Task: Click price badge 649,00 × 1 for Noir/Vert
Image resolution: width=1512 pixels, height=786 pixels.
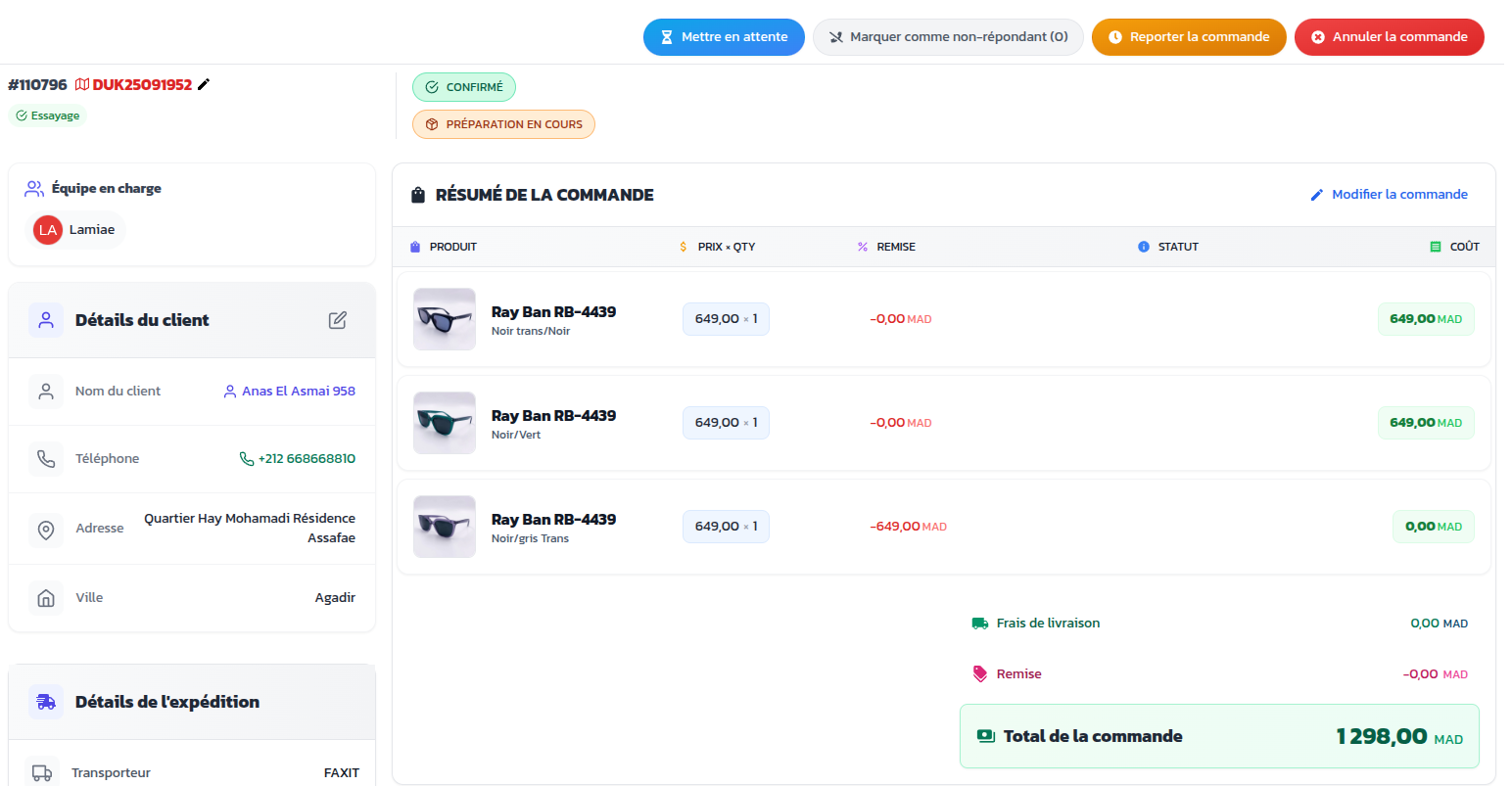Action: click(726, 423)
